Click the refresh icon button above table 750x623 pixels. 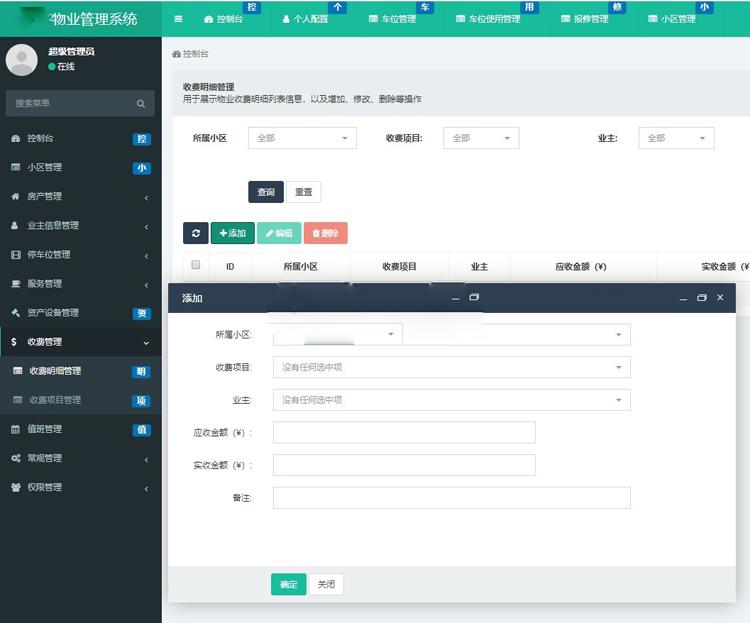point(195,233)
